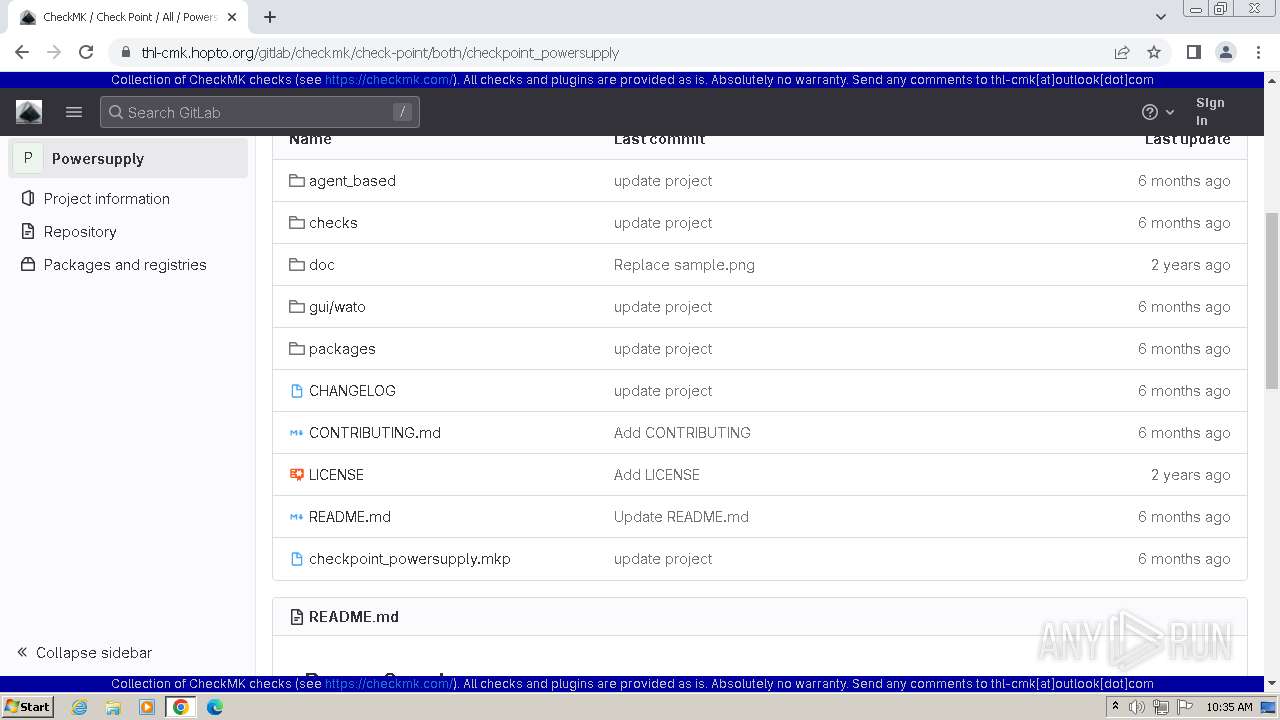Open checkpoint_powersupply.mkp file link
Screen dimensions: 1280x720
410,559
